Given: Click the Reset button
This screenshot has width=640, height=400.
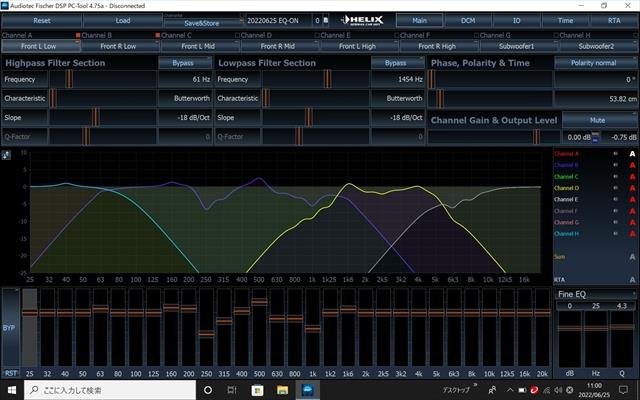Looking at the screenshot, I should [42, 20].
